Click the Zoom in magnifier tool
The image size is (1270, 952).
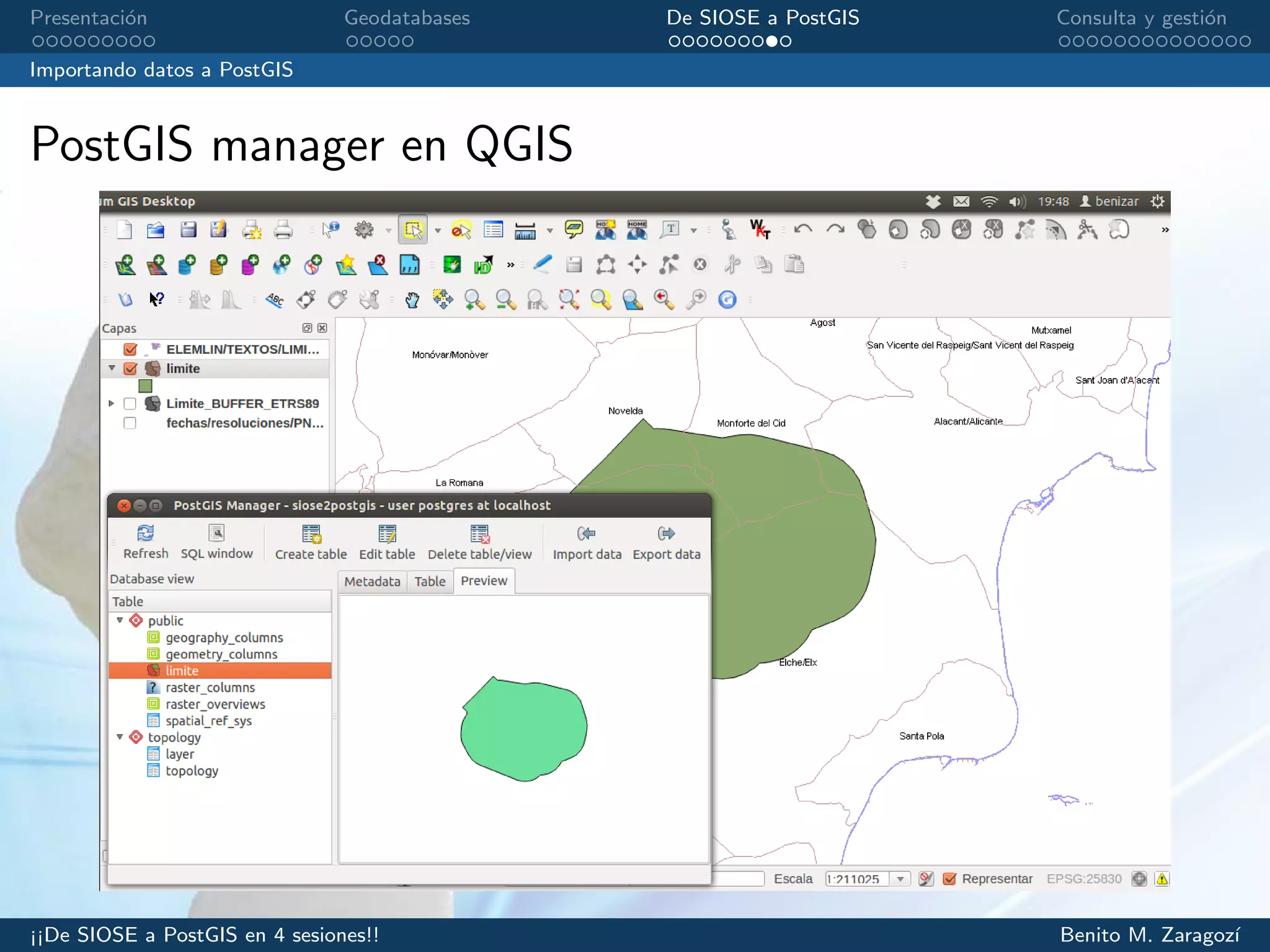[474, 300]
